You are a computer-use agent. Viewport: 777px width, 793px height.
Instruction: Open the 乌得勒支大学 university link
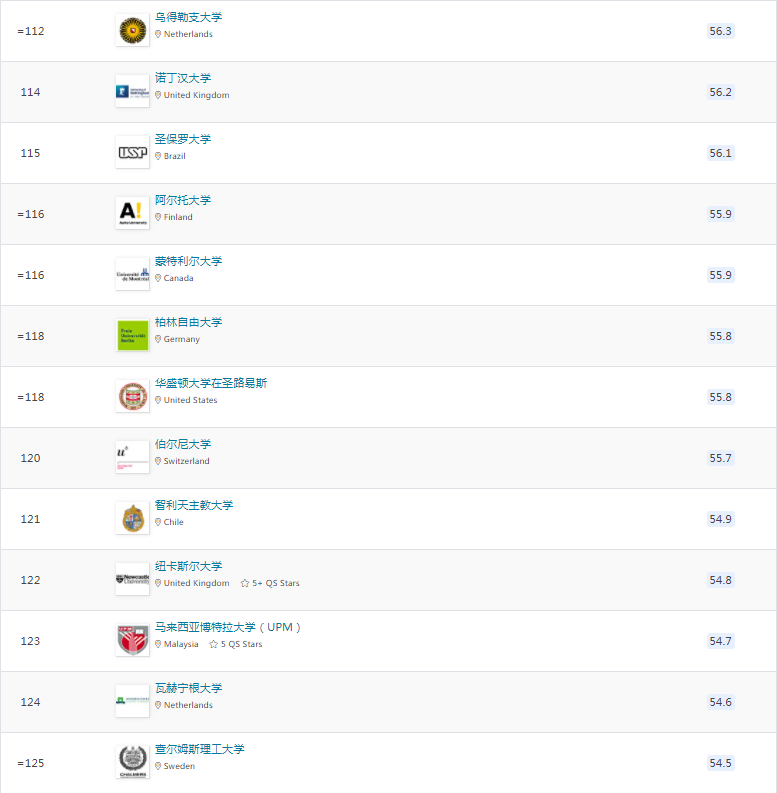click(188, 17)
